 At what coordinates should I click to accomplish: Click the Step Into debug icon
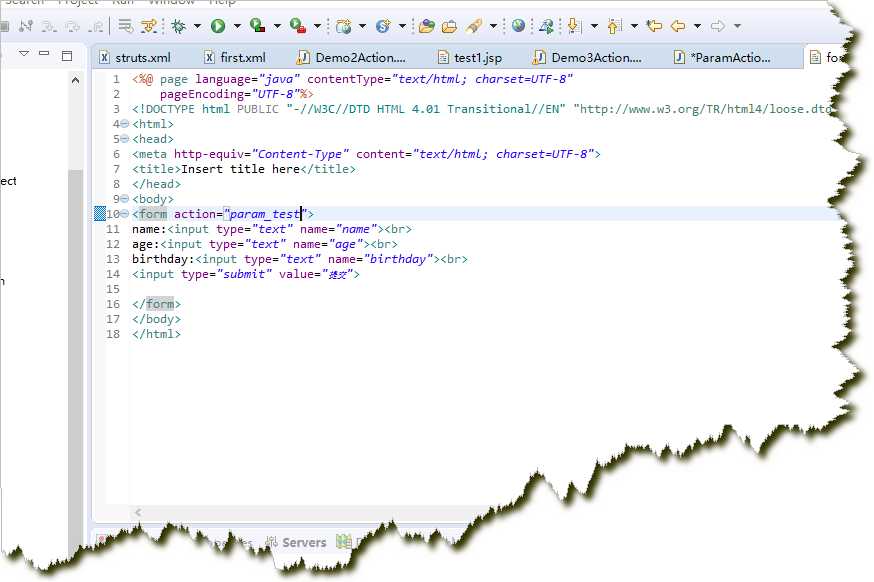pyautogui.click(x=49, y=26)
